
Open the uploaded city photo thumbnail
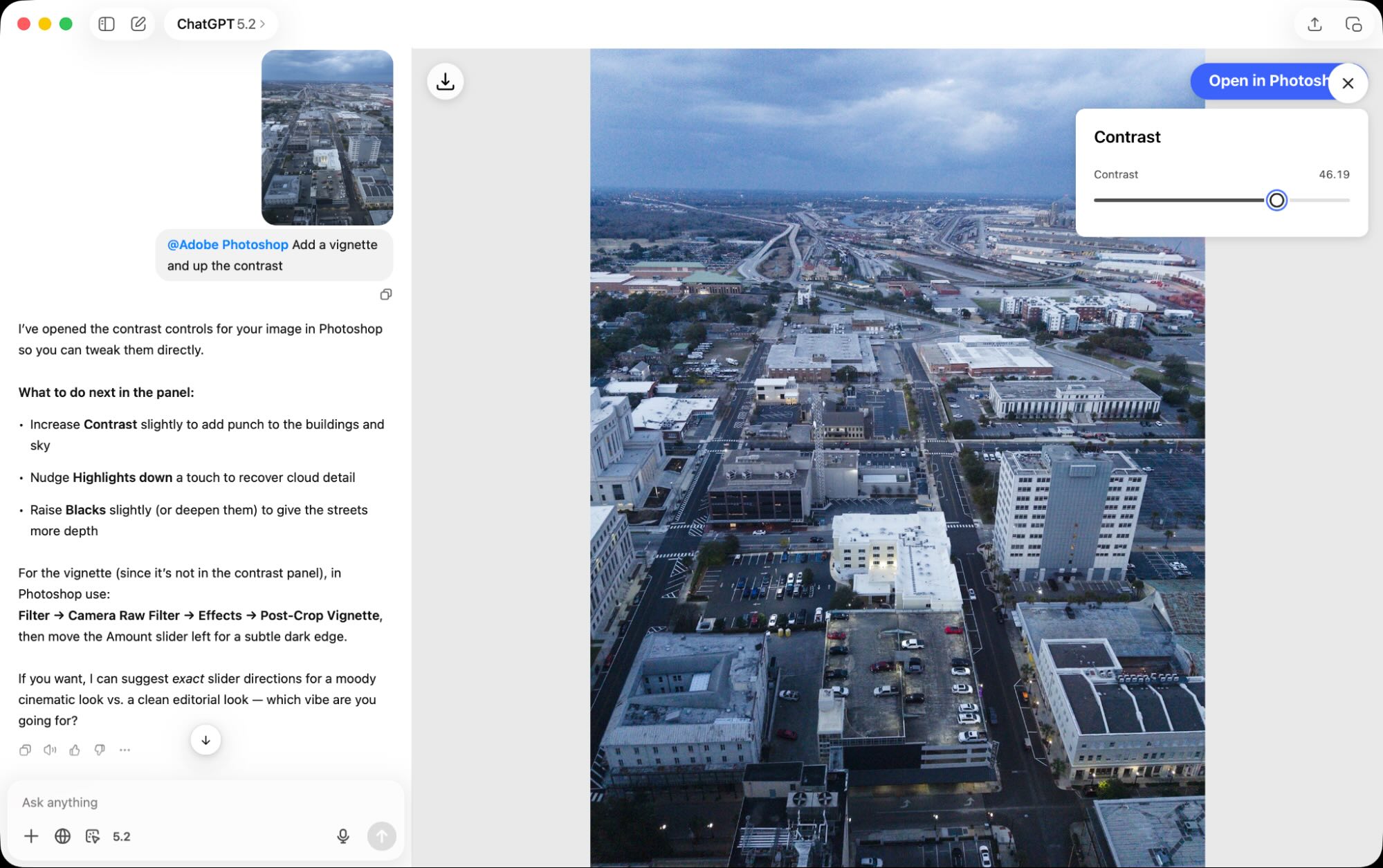(327, 137)
